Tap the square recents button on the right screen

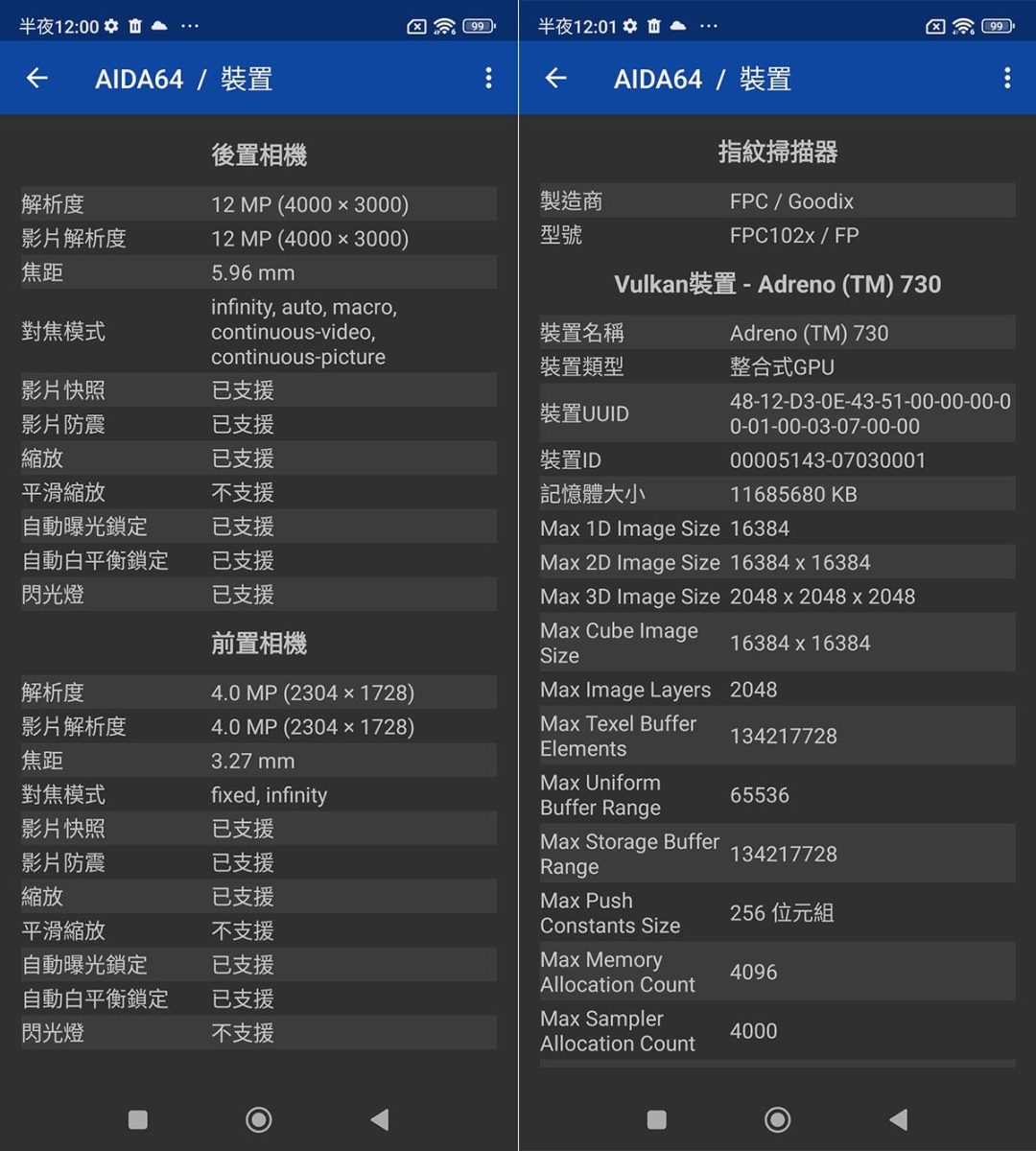[657, 1119]
